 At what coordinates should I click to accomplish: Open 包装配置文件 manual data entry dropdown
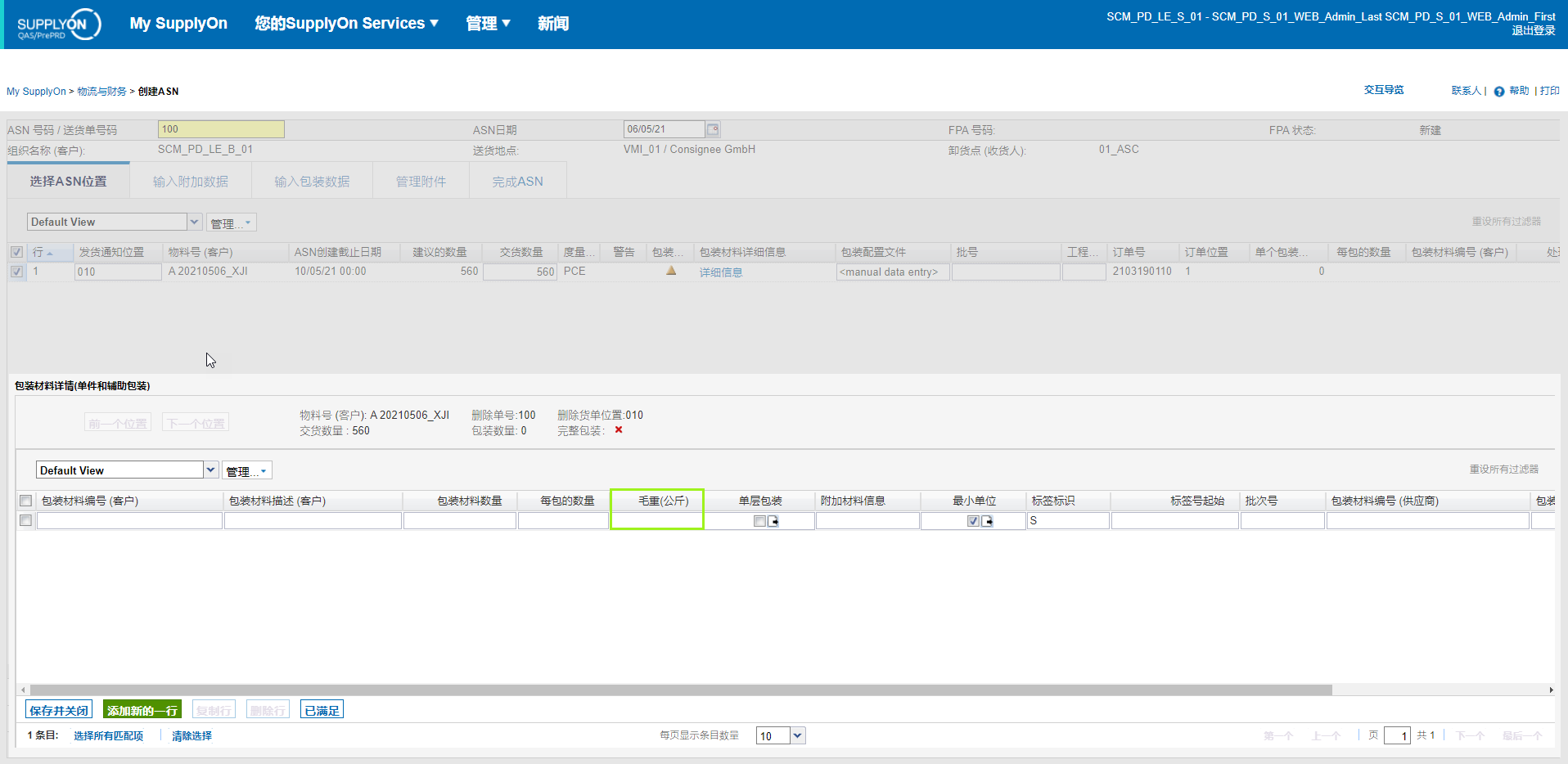point(893,272)
